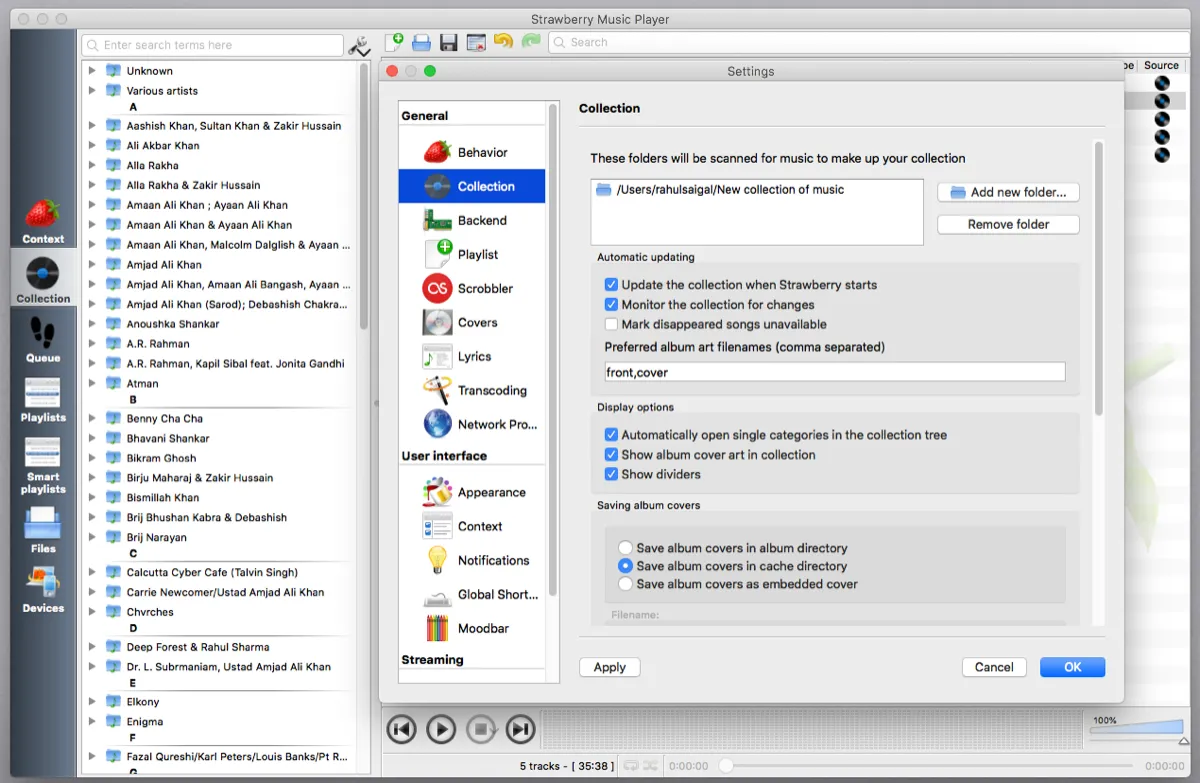Go to previous track button
This screenshot has height=783, width=1200.
coord(402,730)
